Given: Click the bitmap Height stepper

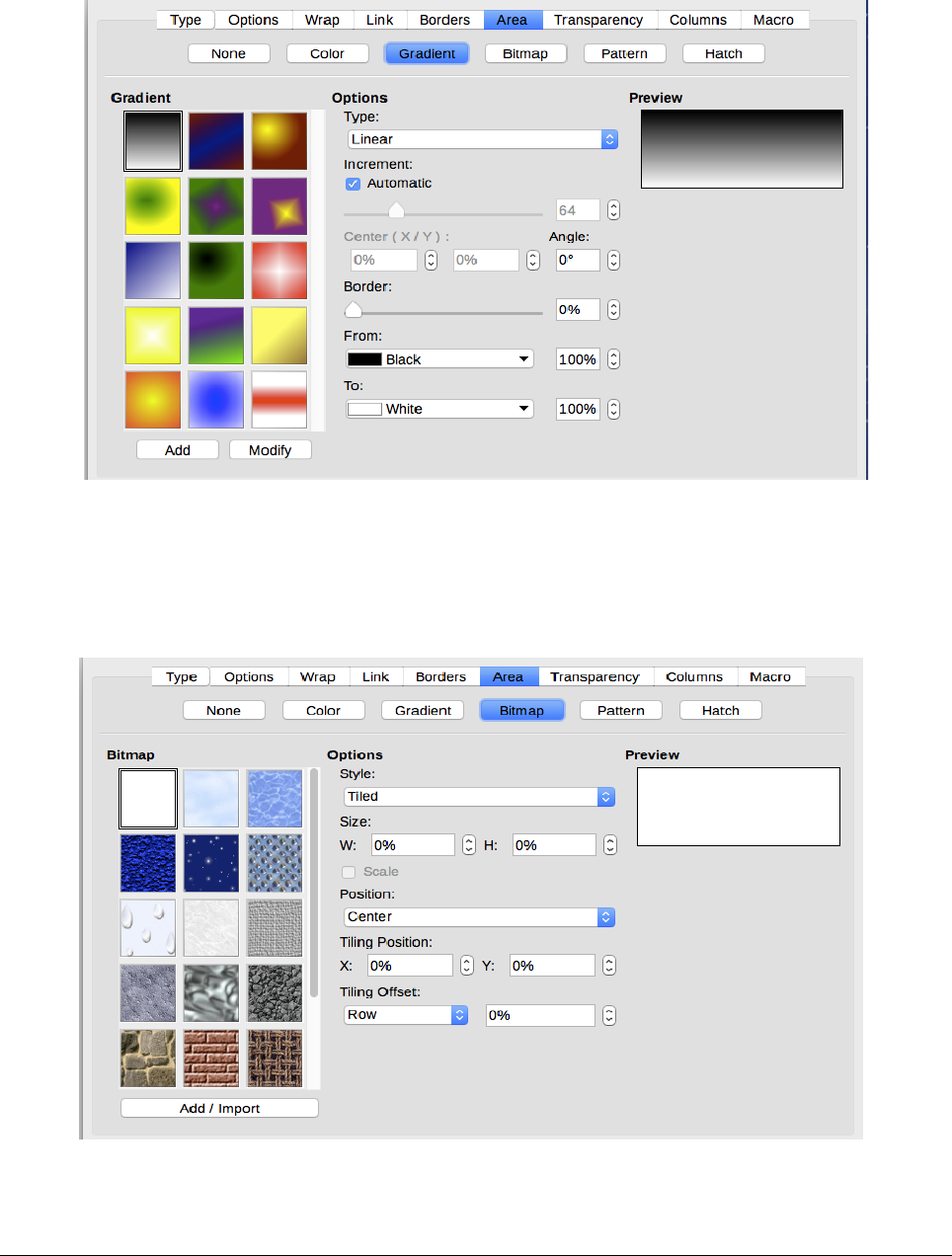Looking at the screenshot, I should [x=610, y=845].
